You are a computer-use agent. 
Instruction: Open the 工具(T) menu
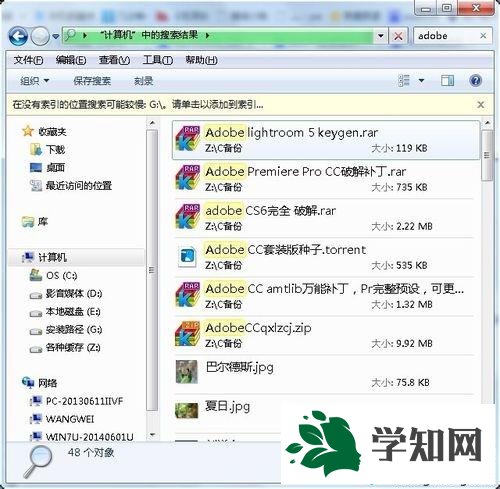click(x=158, y=60)
